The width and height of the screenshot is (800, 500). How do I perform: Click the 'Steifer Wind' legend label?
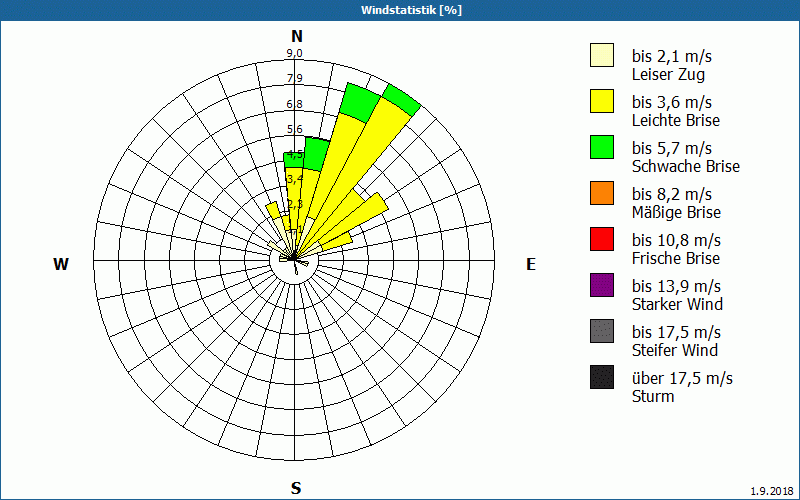point(674,351)
